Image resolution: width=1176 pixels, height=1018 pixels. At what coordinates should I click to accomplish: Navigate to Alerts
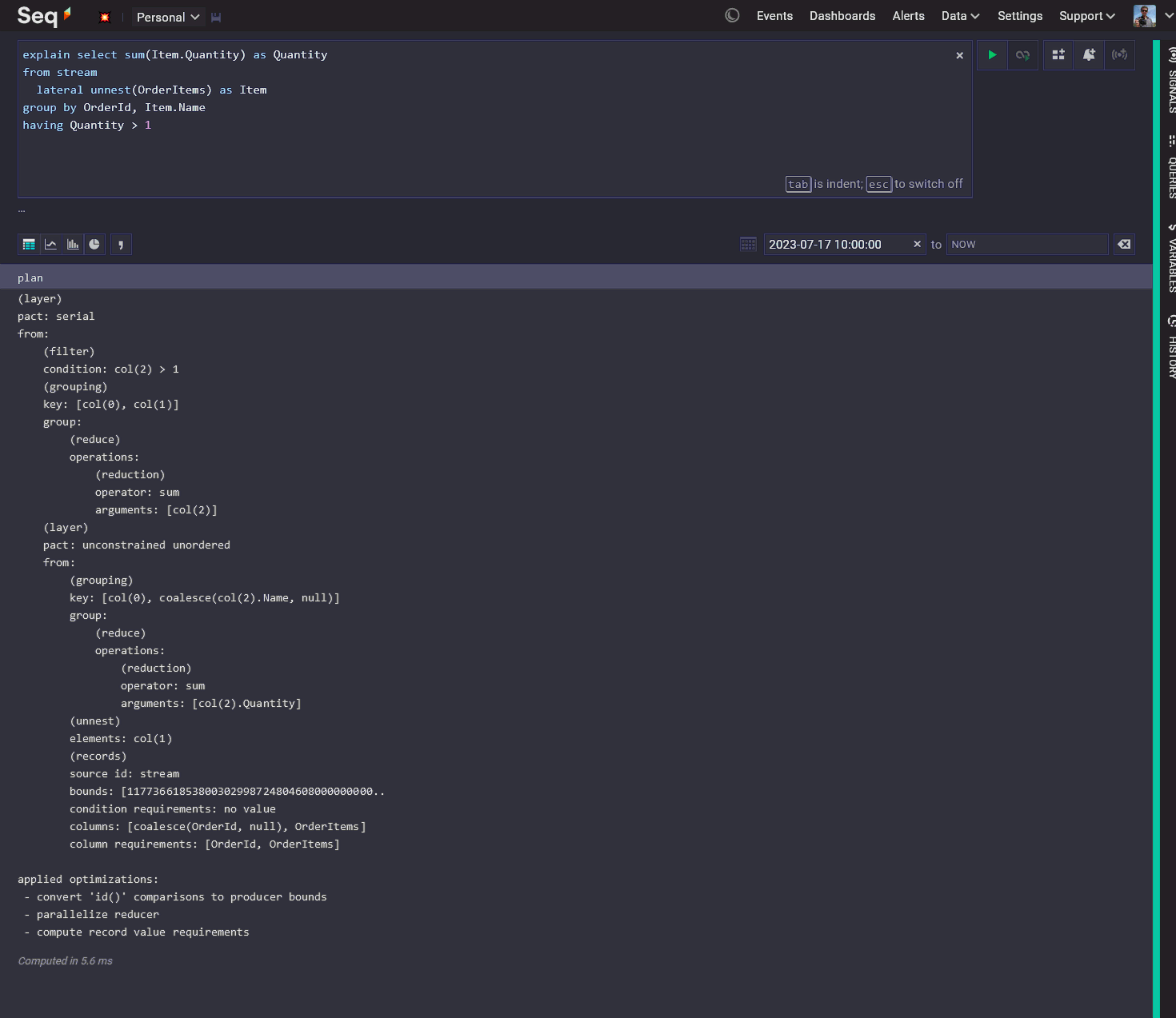[x=909, y=16]
